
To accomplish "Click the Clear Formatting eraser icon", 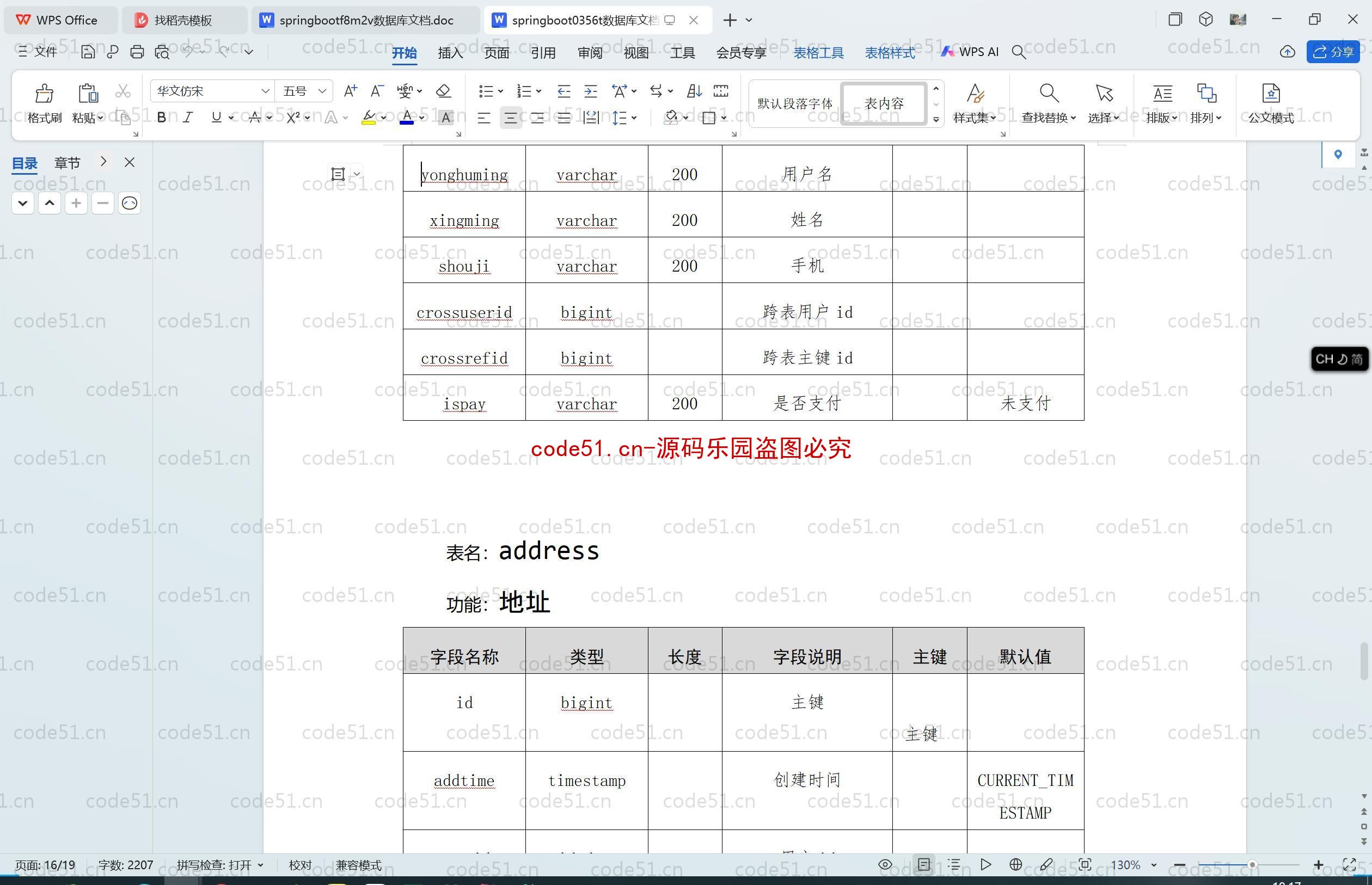I will click(443, 91).
